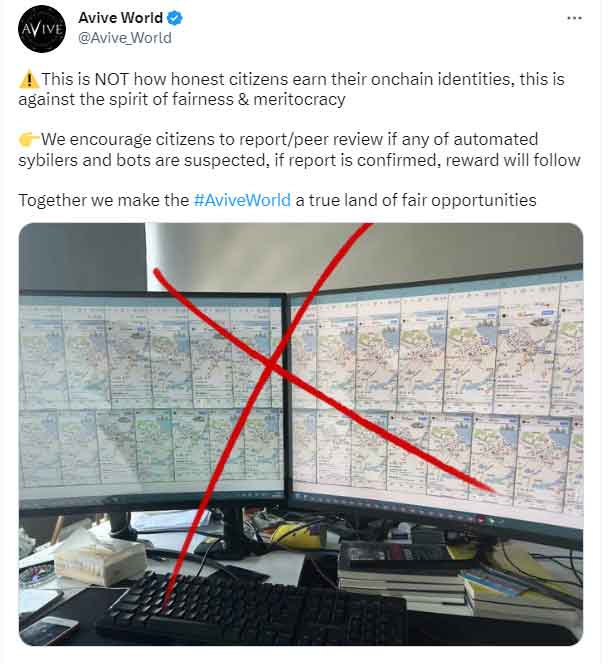Click the pointing hand emoji
This screenshot has height=664, width=608.
pos(28,139)
